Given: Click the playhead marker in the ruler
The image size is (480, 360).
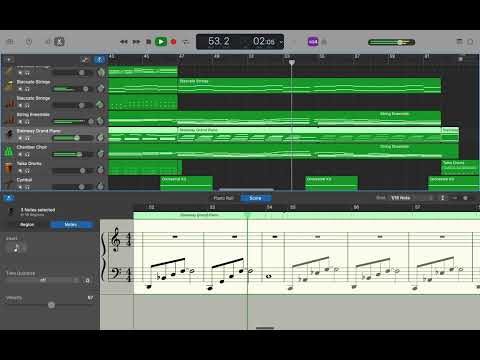Looking at the screenshot, I should pos(292,62).
